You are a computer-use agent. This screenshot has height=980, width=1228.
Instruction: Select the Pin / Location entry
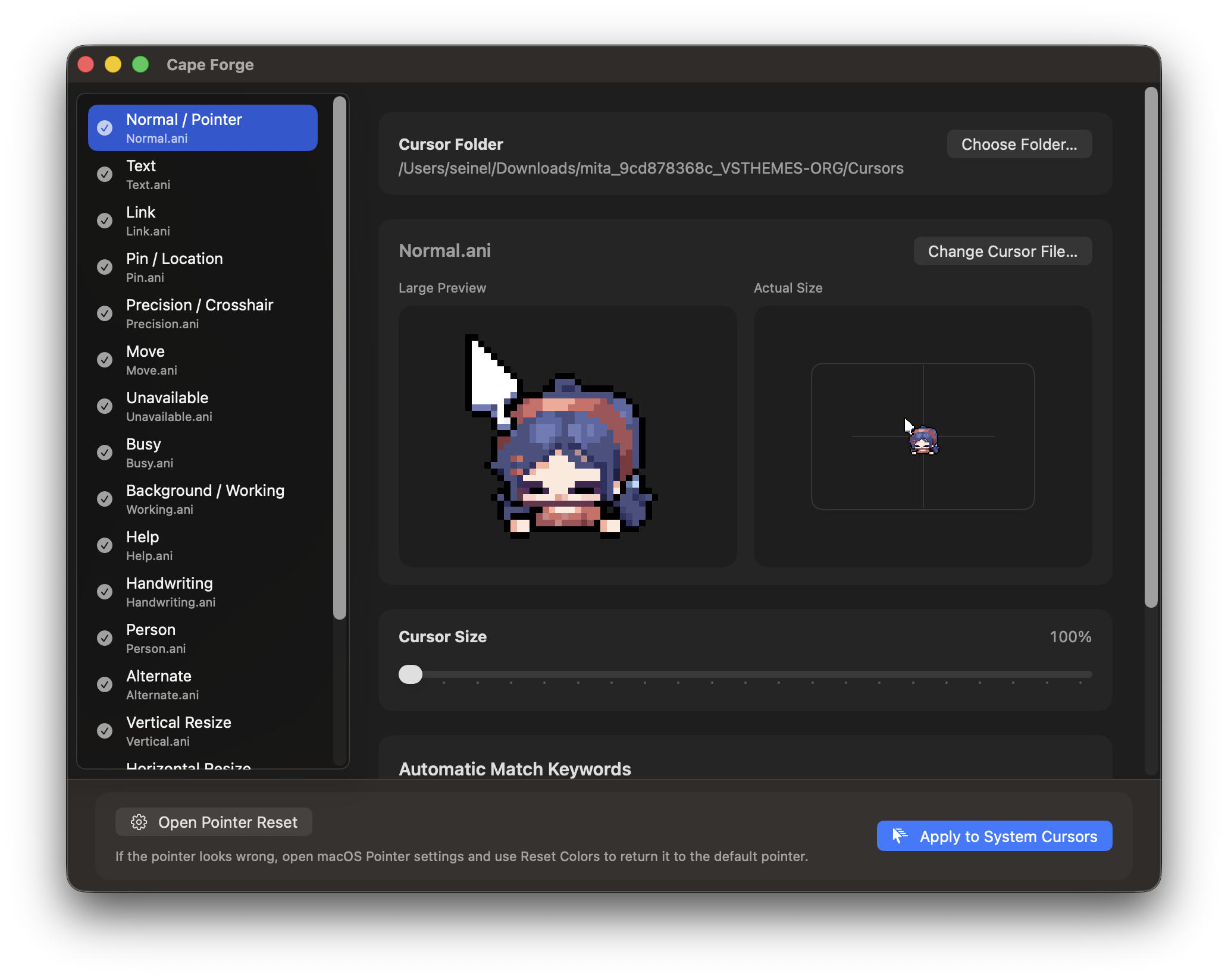pyautogui.click(x=203, y=267)
